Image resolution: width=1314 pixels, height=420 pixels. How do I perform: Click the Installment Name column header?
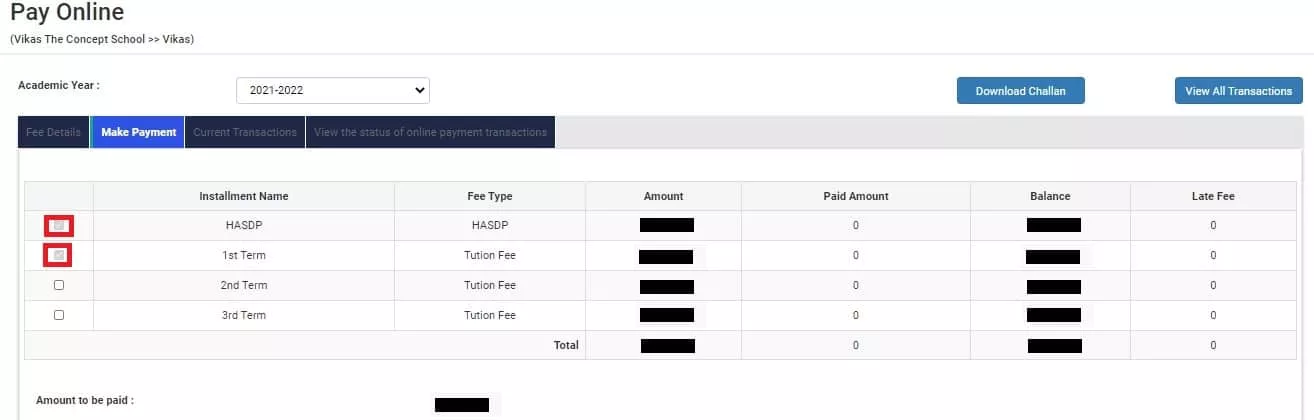(244, 196)
